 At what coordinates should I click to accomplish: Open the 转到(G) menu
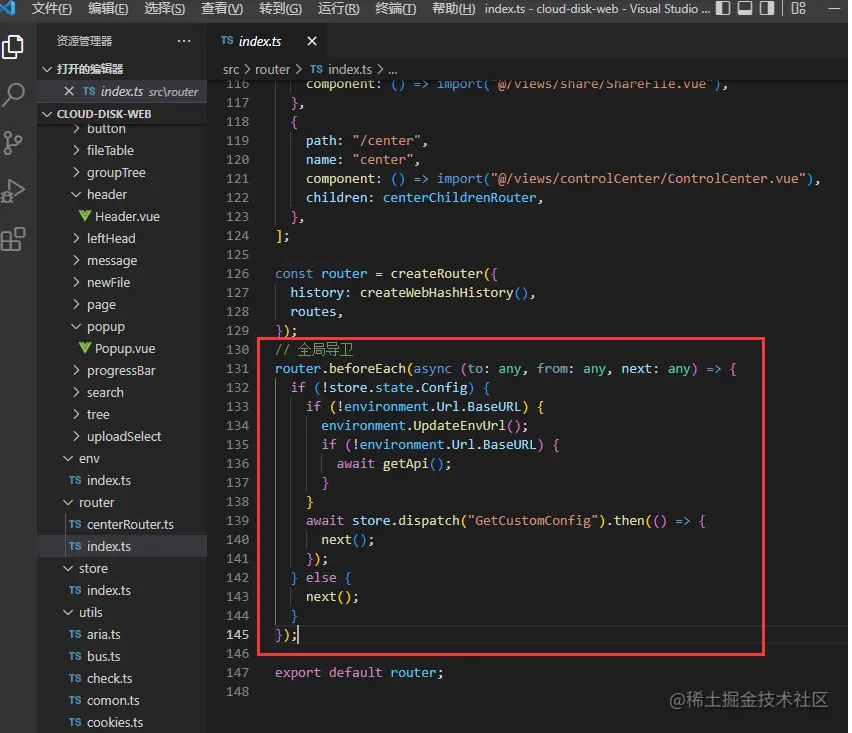click(280, 9)
